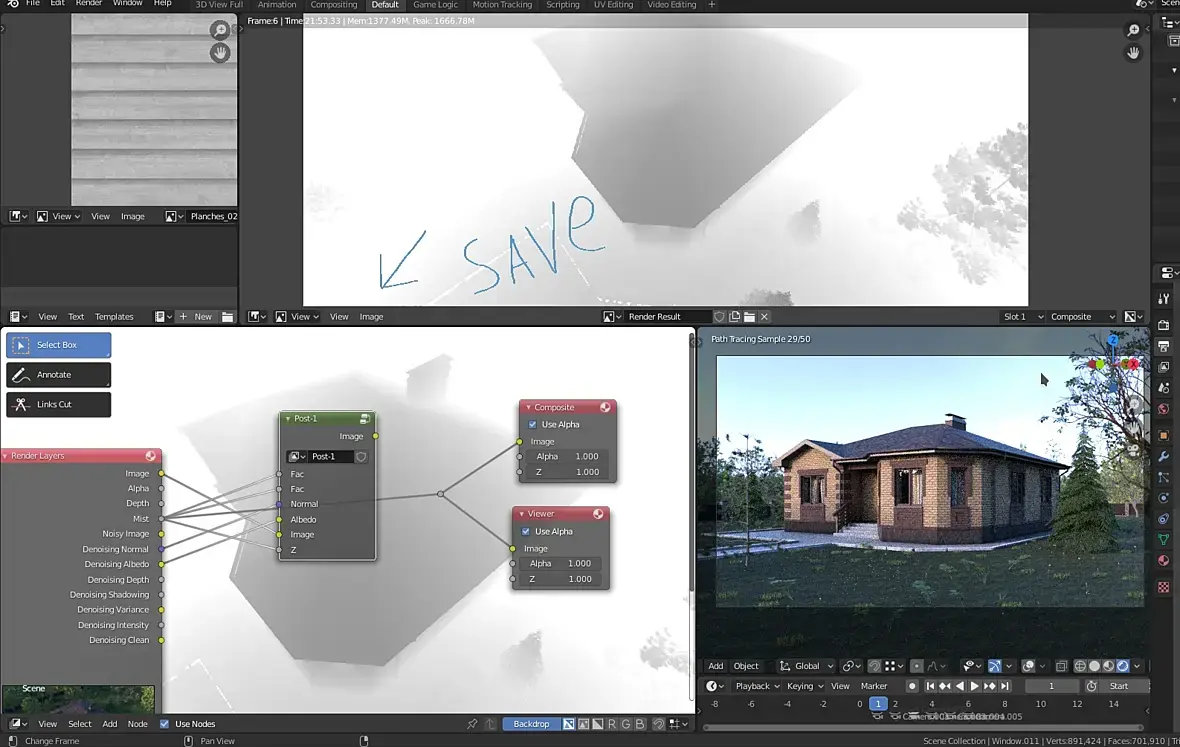Click the pan hand in render result view
The height and width of the screenshot is (747, 1180).
click(x=1133, y=53)
